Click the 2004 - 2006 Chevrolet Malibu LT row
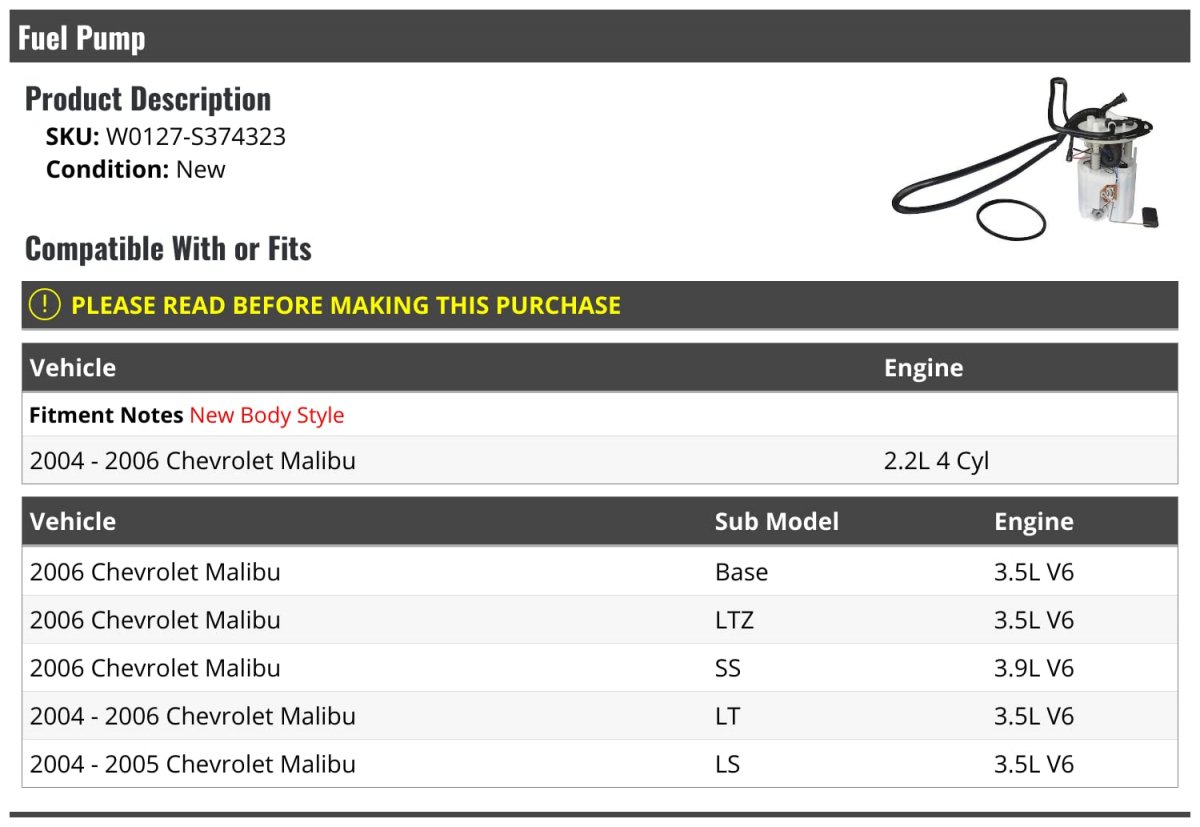This screenshot has height=827, width=1200. tap(600, 716)
